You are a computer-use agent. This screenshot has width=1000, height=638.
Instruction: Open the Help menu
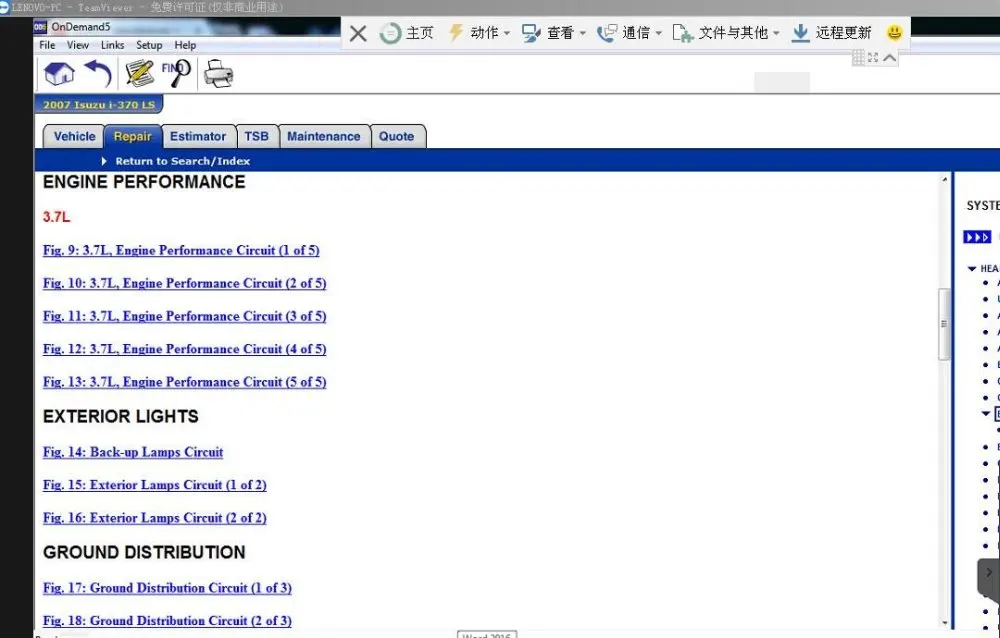(x=185, y=45)
